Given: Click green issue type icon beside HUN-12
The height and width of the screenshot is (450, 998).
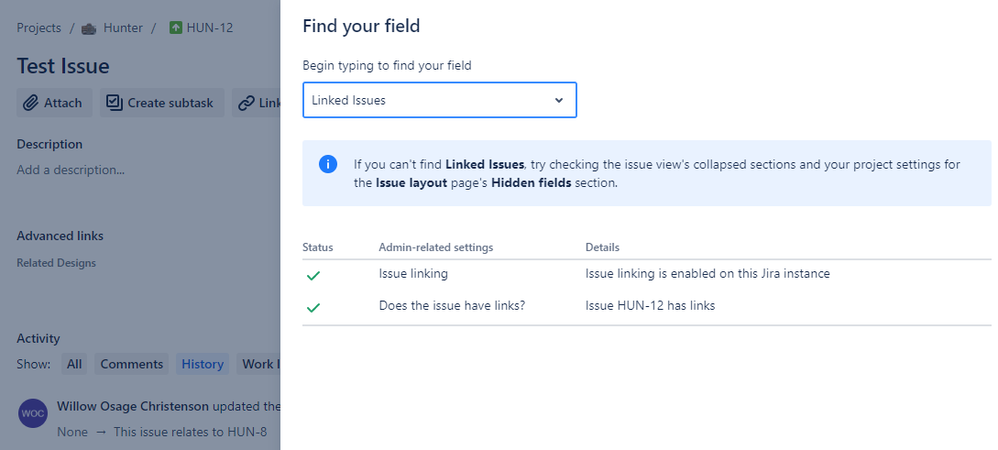Looking at the screenshot, I should (x=176, y=28).
